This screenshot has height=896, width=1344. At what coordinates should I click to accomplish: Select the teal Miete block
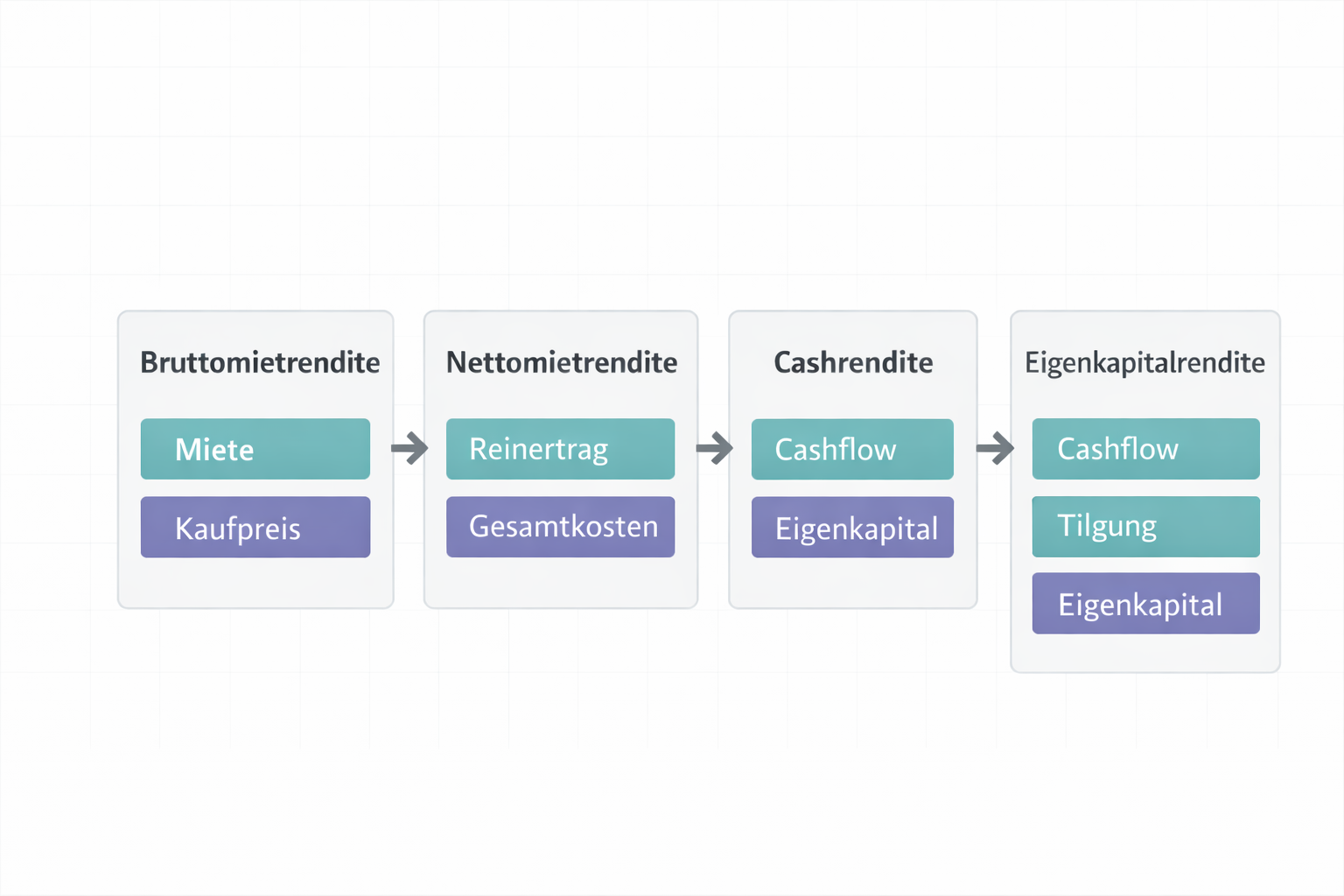coord(255,449)
